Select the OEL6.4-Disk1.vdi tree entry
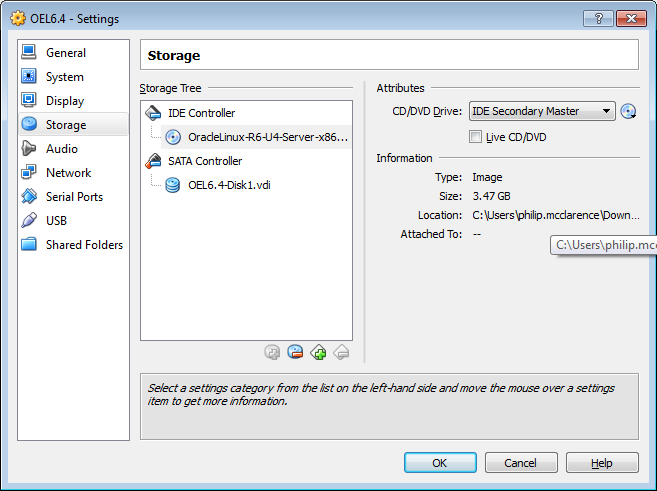The height and width of the screenshot is (491, 657). point(229,185)
